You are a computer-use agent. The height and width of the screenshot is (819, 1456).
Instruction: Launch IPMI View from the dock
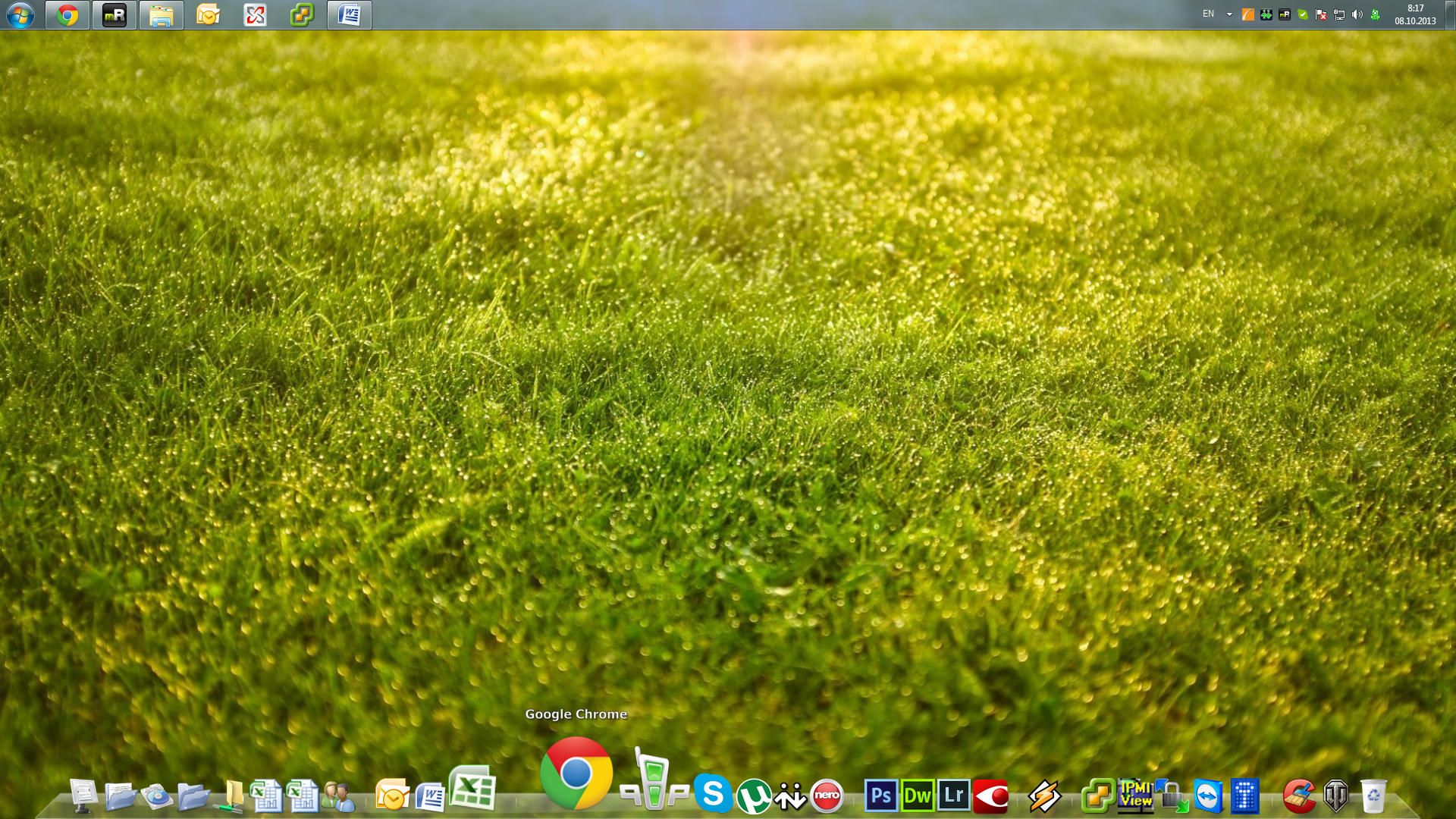1135,796
